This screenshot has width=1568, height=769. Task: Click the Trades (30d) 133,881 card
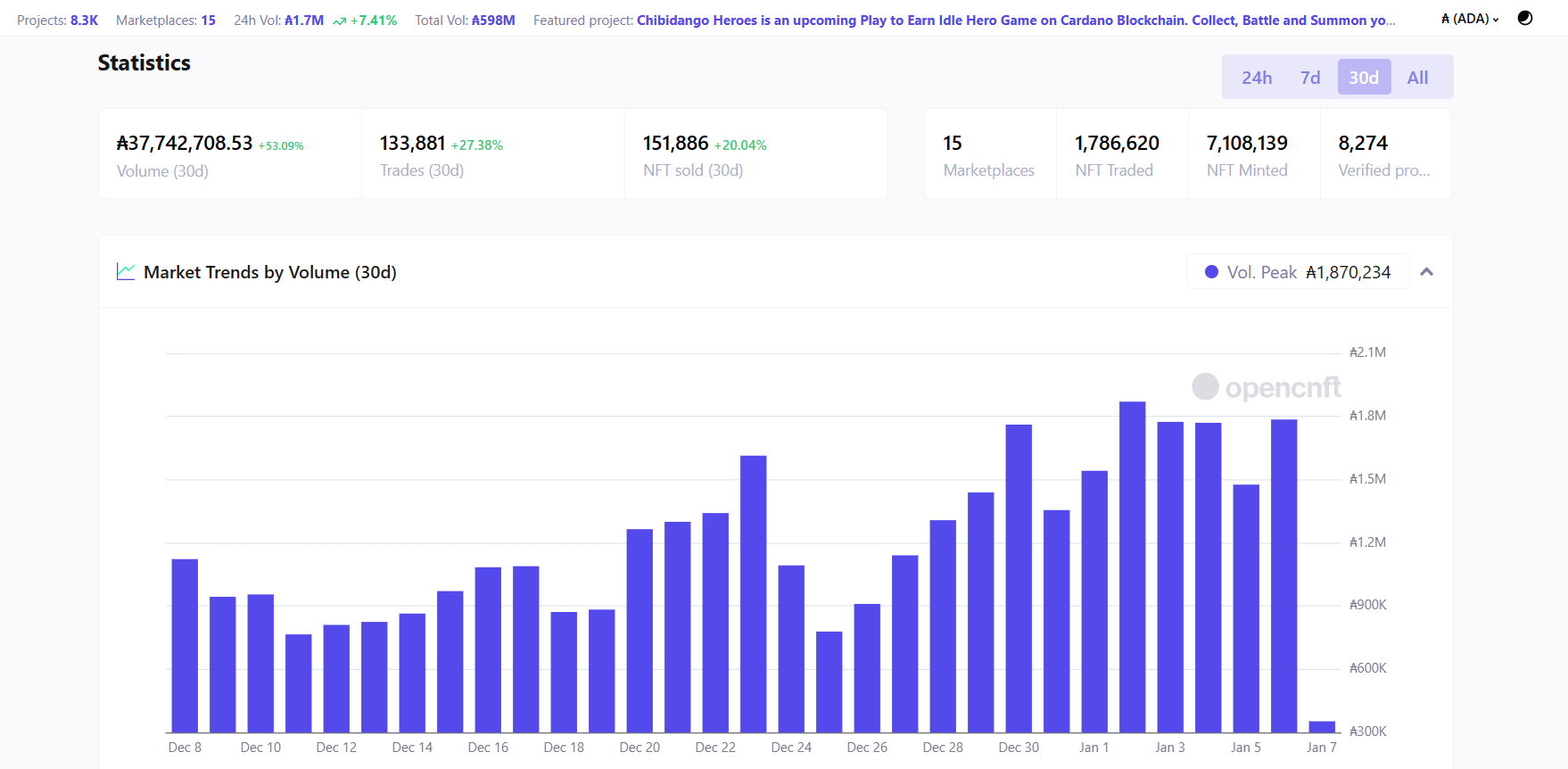[x=493, y=153]
